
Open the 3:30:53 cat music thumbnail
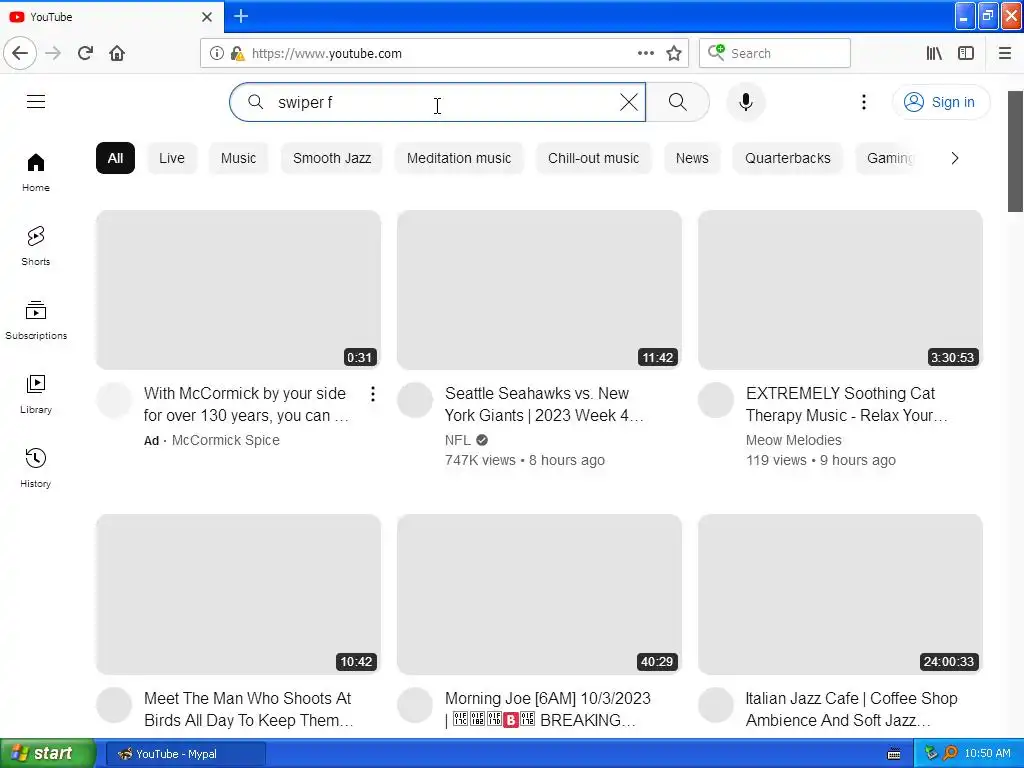[840, 290]
